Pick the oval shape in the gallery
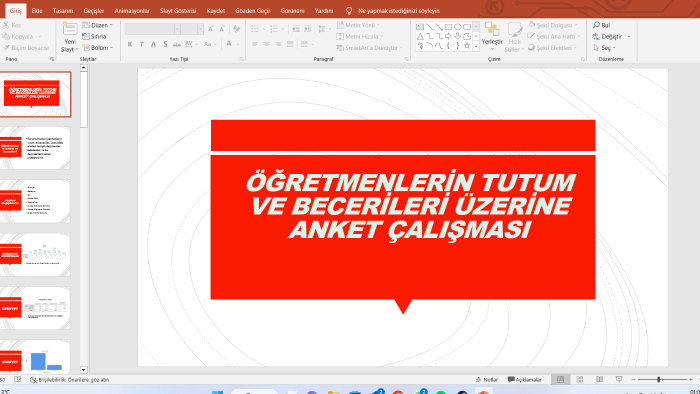 tap(458, 27)
